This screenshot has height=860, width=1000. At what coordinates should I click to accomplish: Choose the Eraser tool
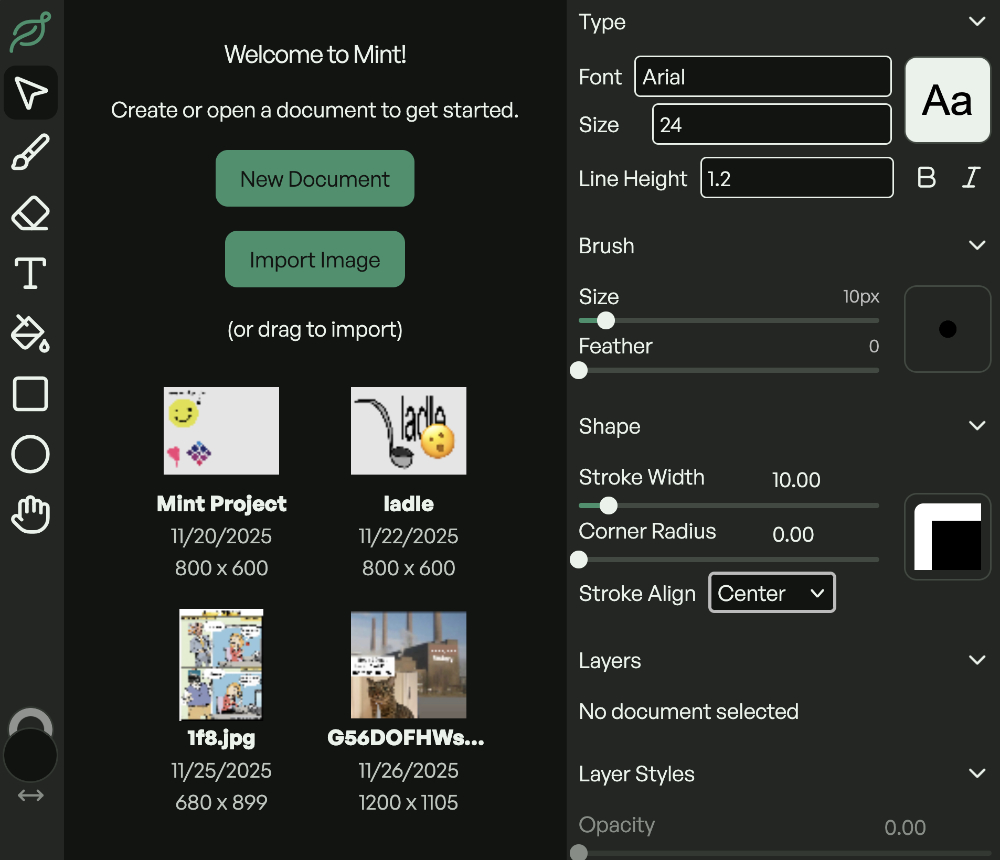click(30, 213)
